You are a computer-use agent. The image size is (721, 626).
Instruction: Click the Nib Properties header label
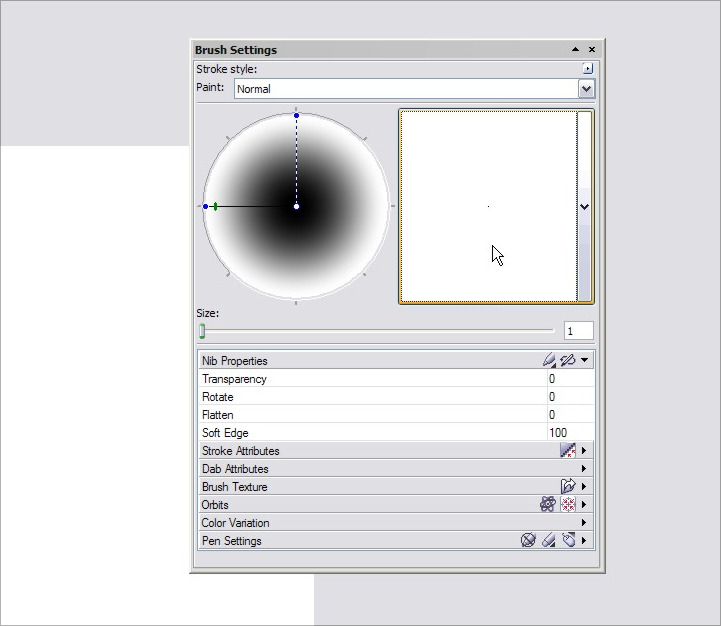(235, 361)
